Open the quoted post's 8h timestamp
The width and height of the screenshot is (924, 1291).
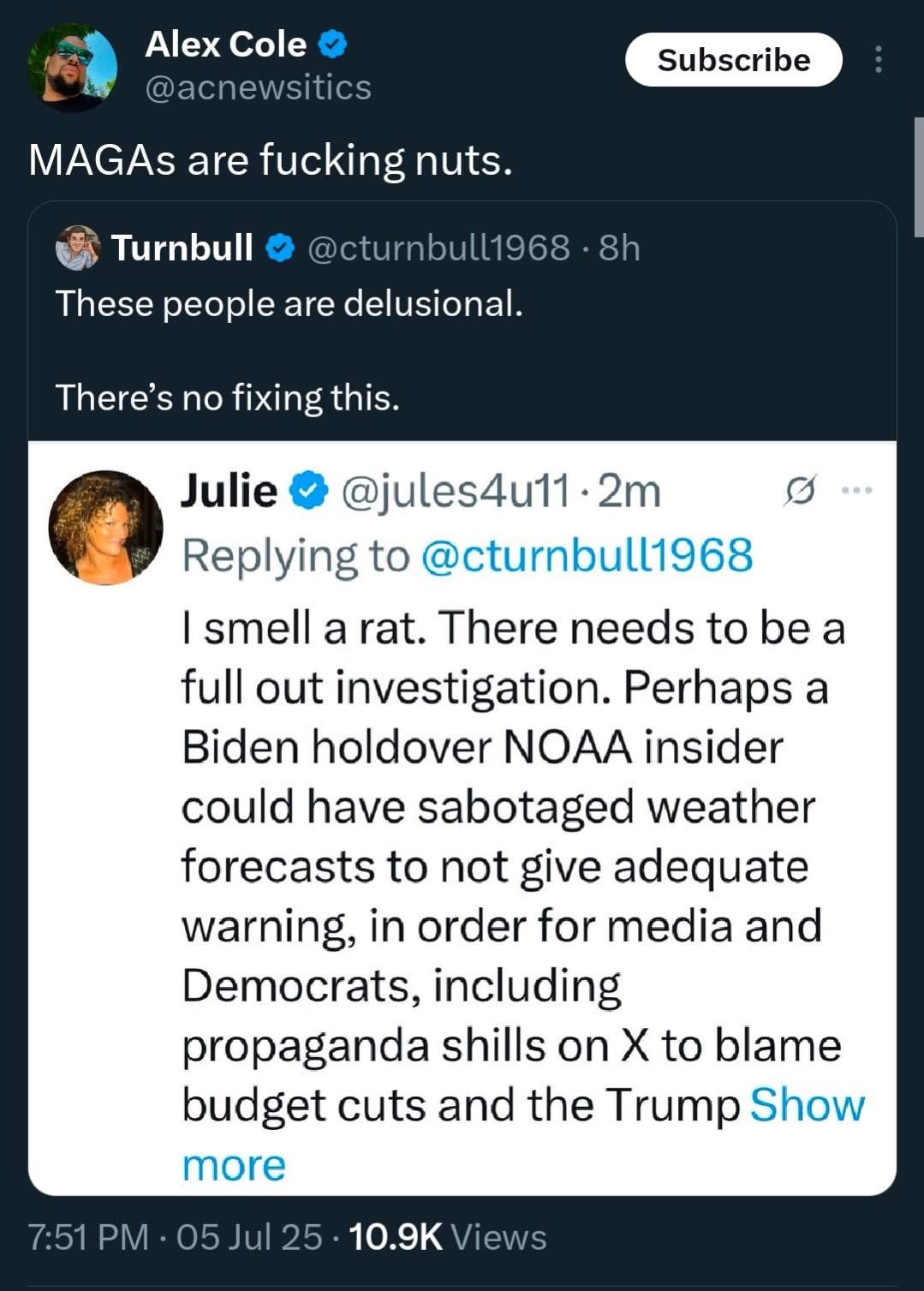click(x=619, y=248)
